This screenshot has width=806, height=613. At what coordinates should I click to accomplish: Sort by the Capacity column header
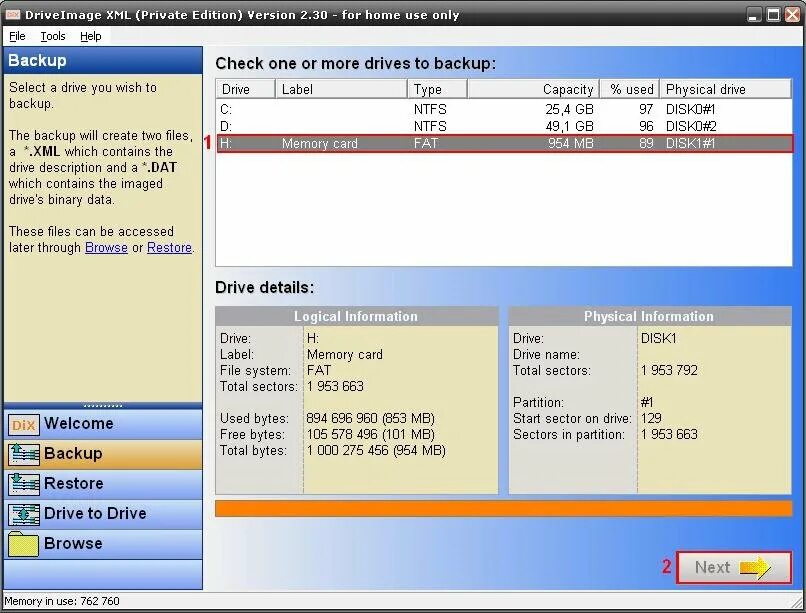534,89
